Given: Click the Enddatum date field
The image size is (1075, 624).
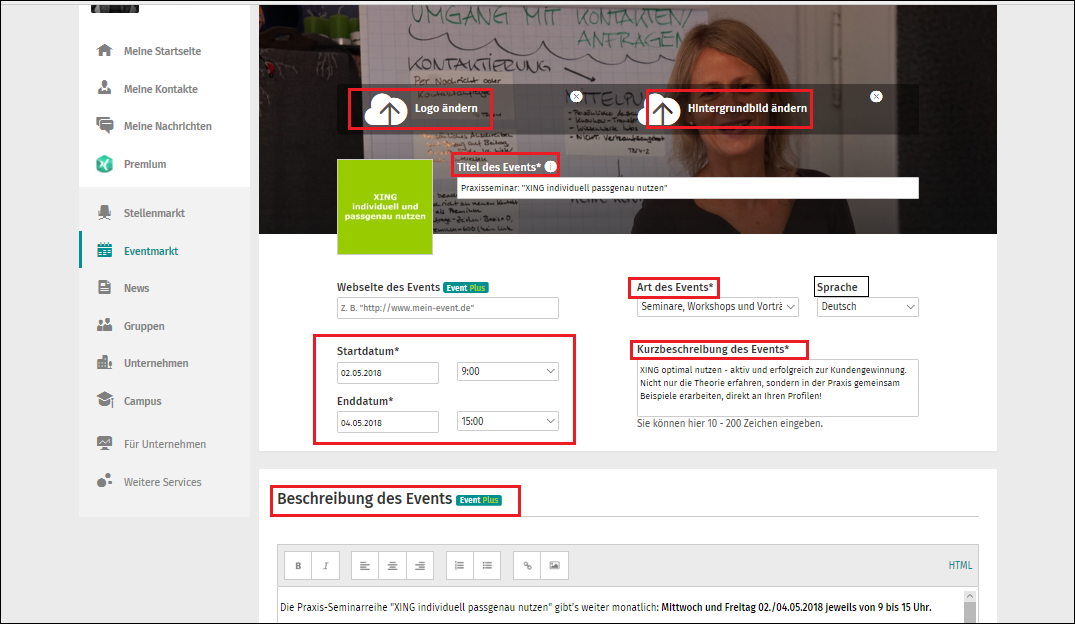Looking at the screenshot, I should 388,422.
